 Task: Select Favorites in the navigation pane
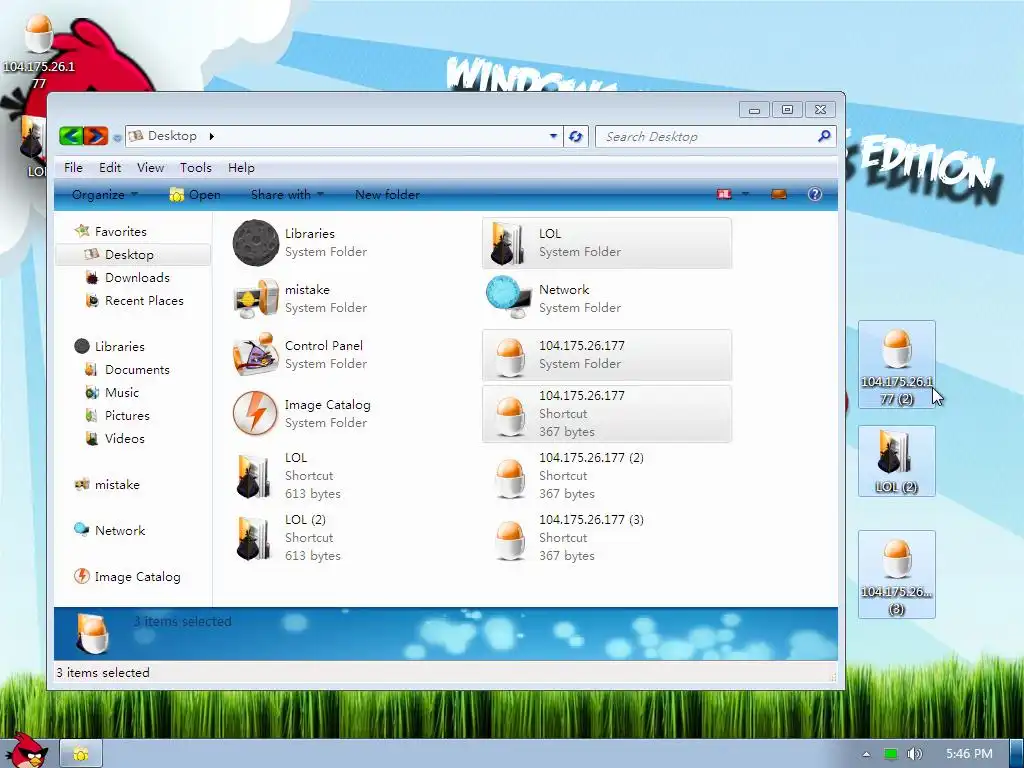point(110,231)
